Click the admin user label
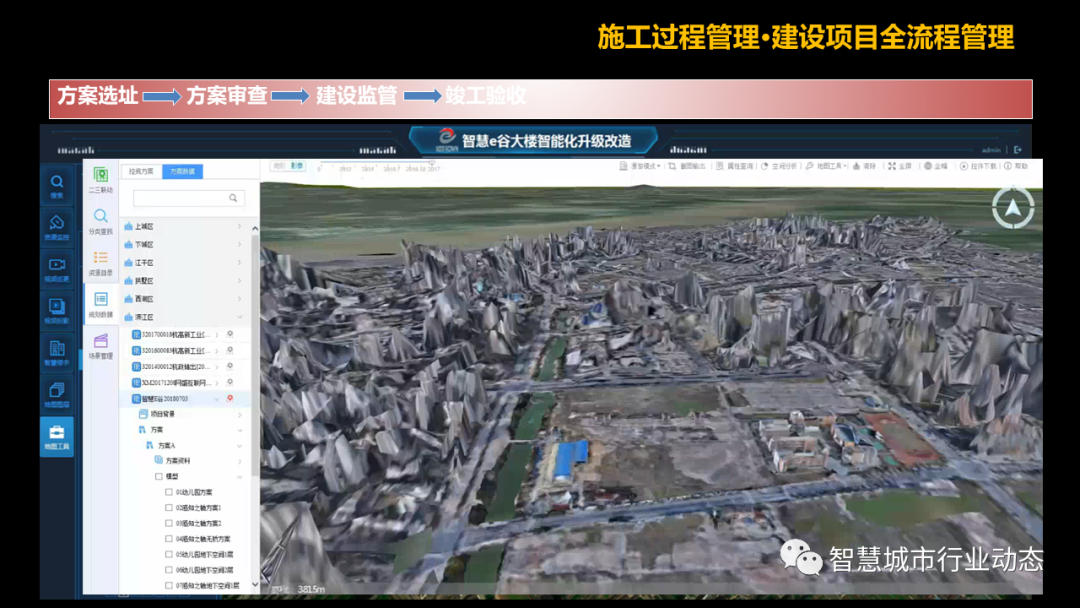 [x=991, y=149]
